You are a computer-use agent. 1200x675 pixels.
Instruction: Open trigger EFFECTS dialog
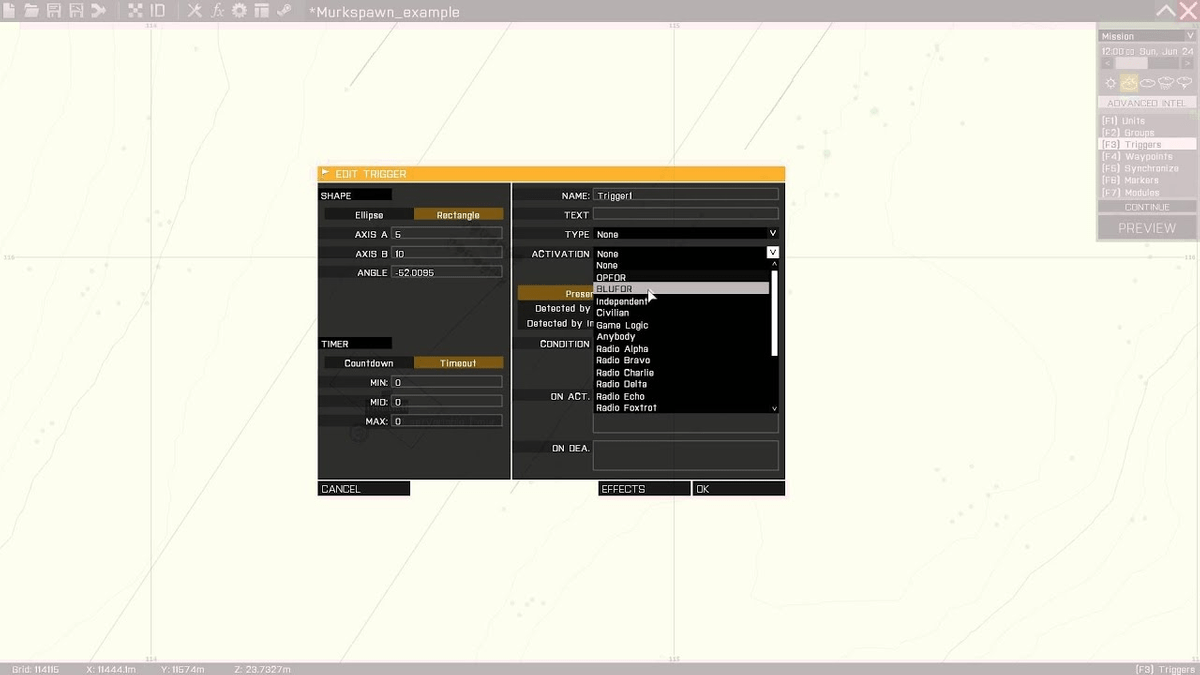point(644,489)
